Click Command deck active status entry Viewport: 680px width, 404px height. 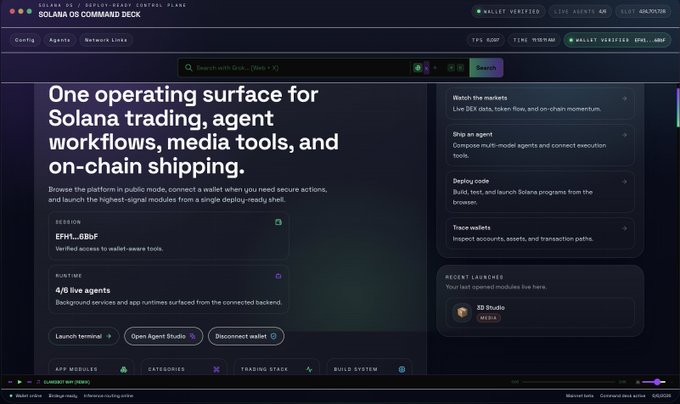point(622,396)
